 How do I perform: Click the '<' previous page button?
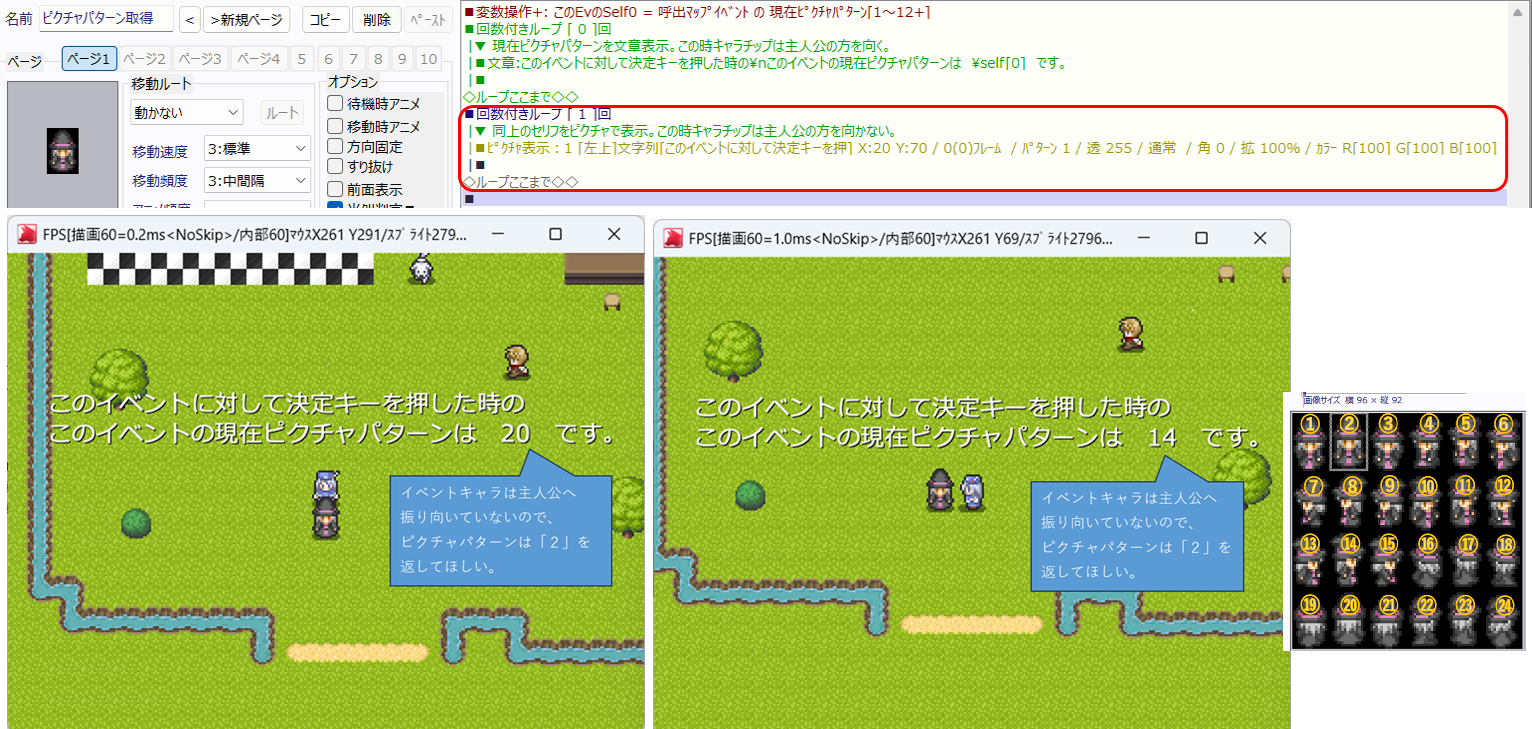click(x=189, y=20)
